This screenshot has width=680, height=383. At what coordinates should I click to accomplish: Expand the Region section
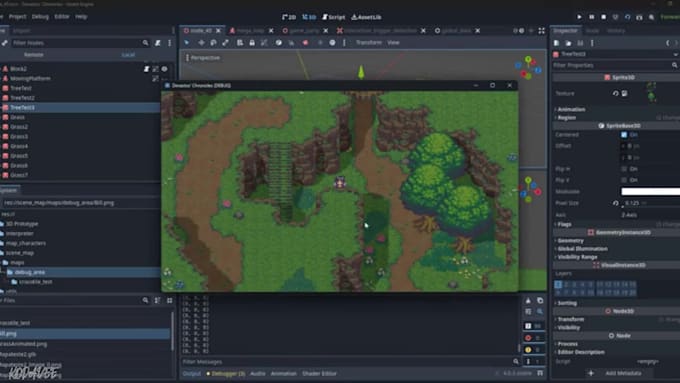coord(566,118)
